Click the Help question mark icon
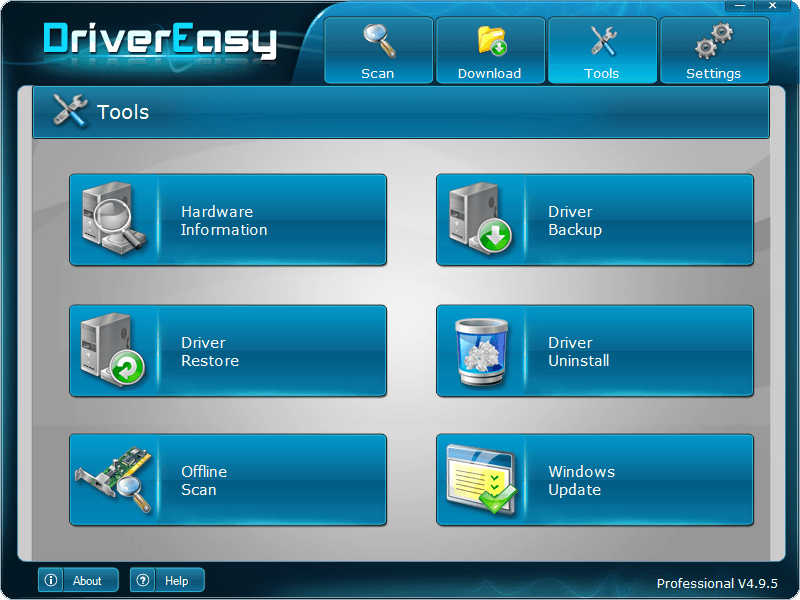 pos(143,580)
